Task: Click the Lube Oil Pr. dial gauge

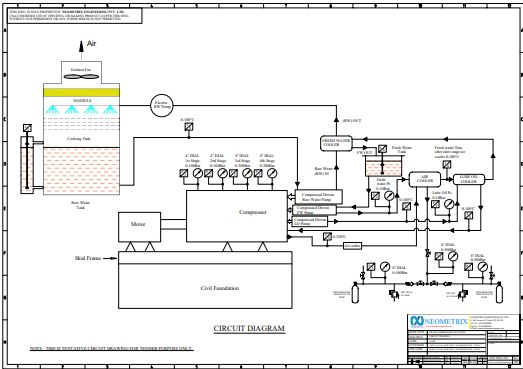Action: click(x=449, y=204)
